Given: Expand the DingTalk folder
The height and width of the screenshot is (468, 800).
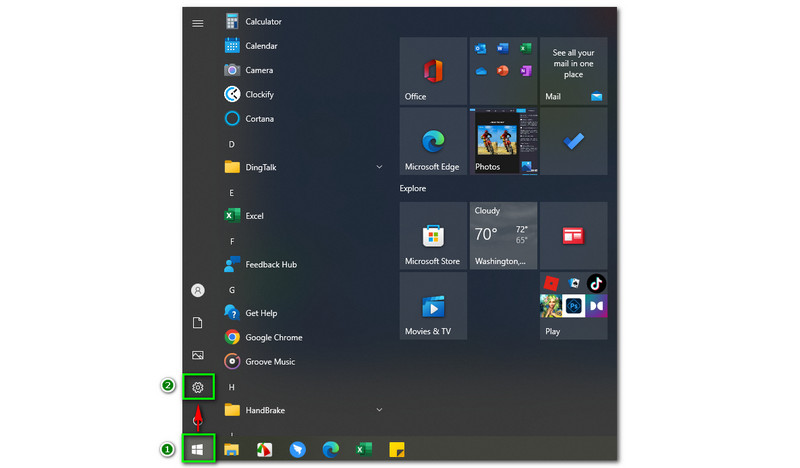Looking at the screenshot, I should tap(379, 167).
